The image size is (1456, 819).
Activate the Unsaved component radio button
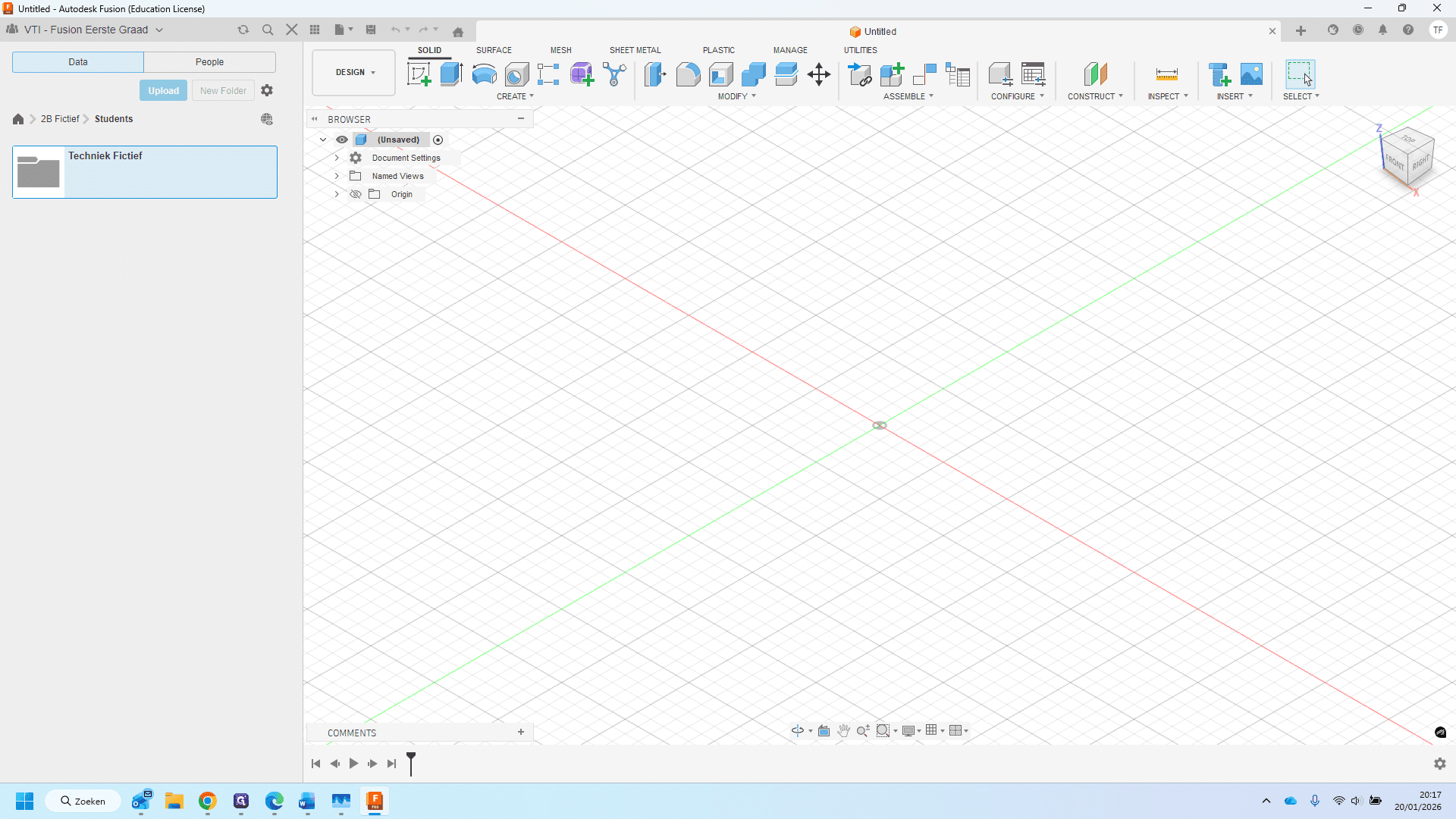point(438,140)
